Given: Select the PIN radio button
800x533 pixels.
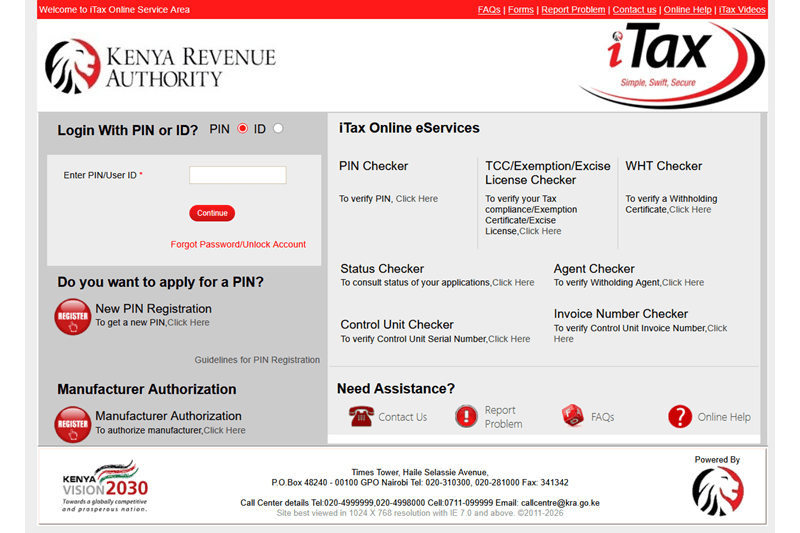Looking at the screenshot, I should point(242,129).
